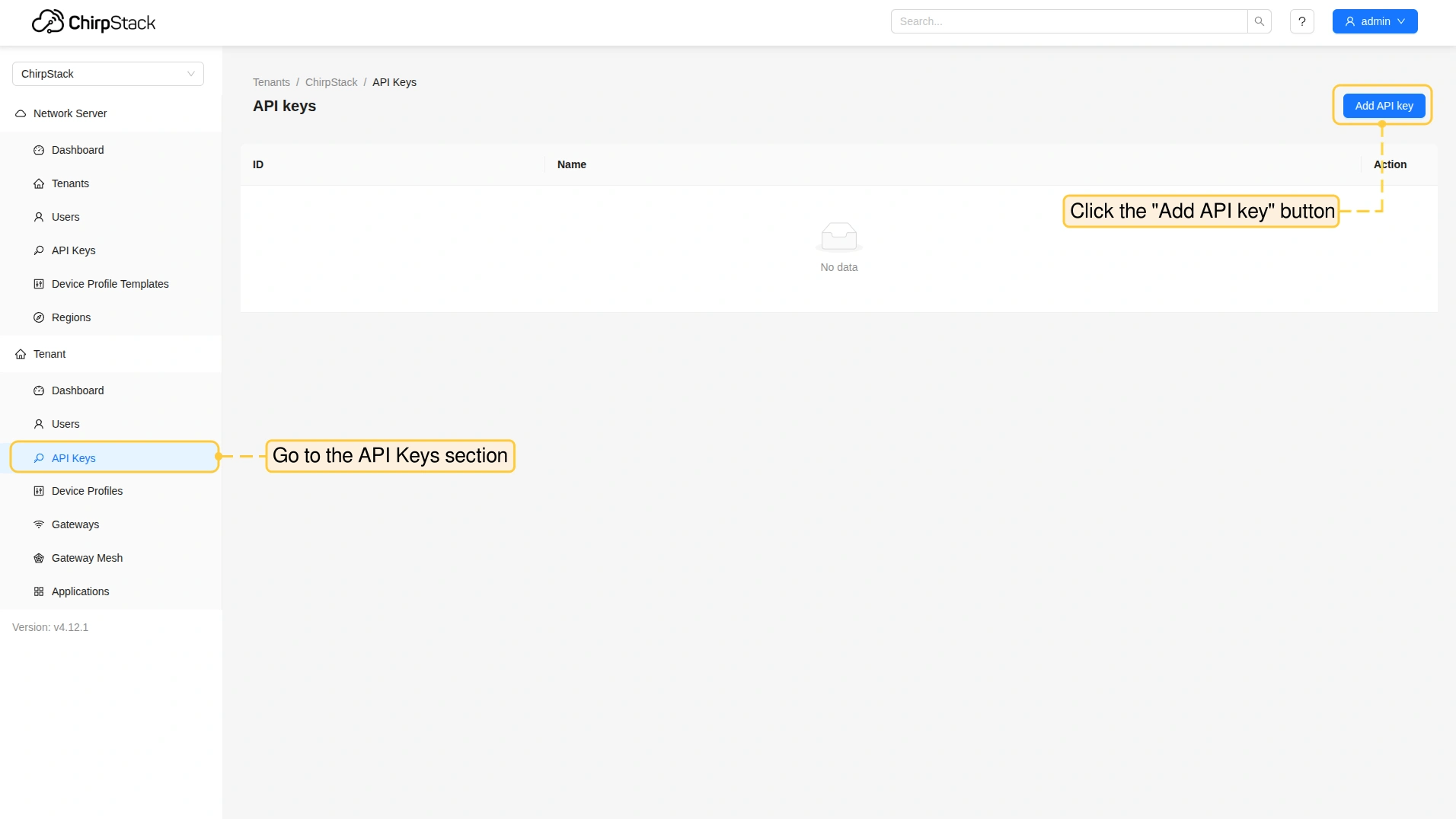Open the ChirpStack tenant selector dropdown
The height and width of the screenshot is (819, 1456).
(x=108, y=74)
